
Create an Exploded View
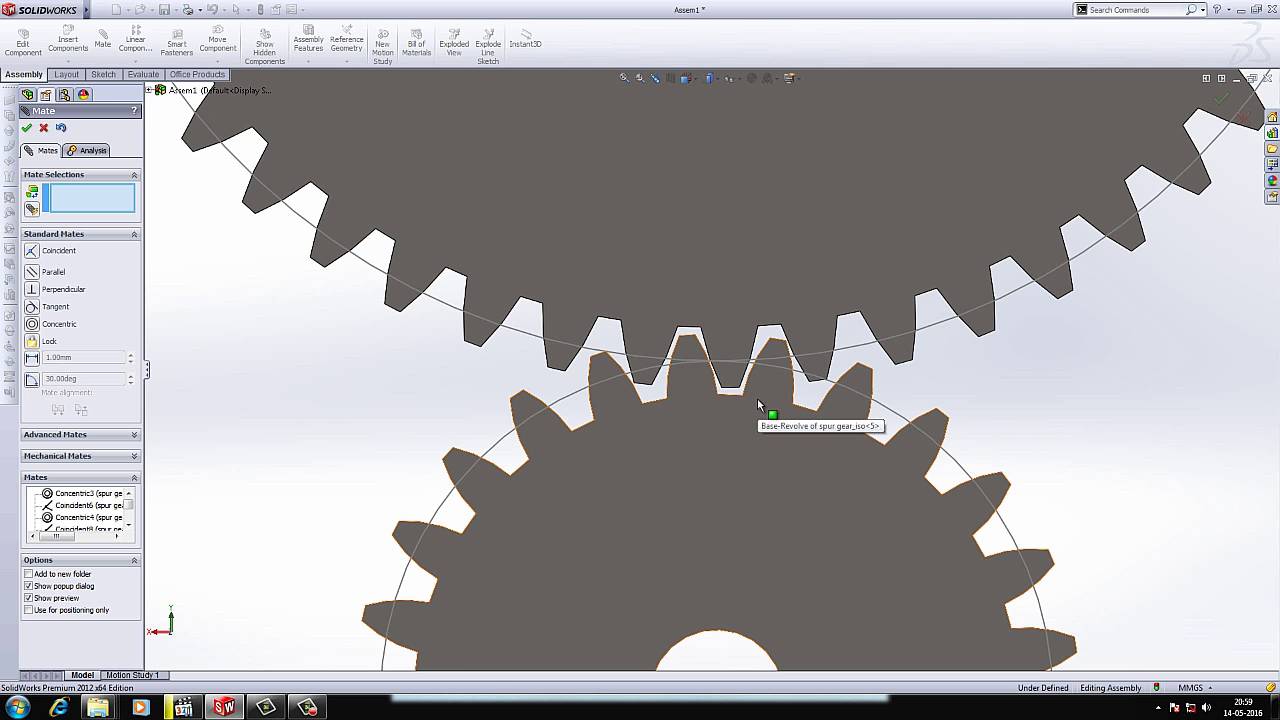454,40
